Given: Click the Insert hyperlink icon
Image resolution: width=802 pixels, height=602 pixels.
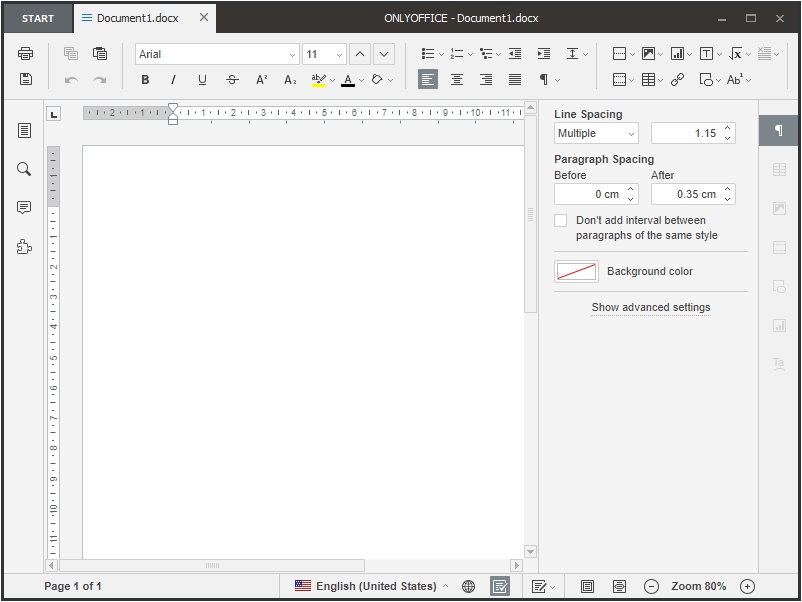Looking at the screenshot, I should click(677, 80).
